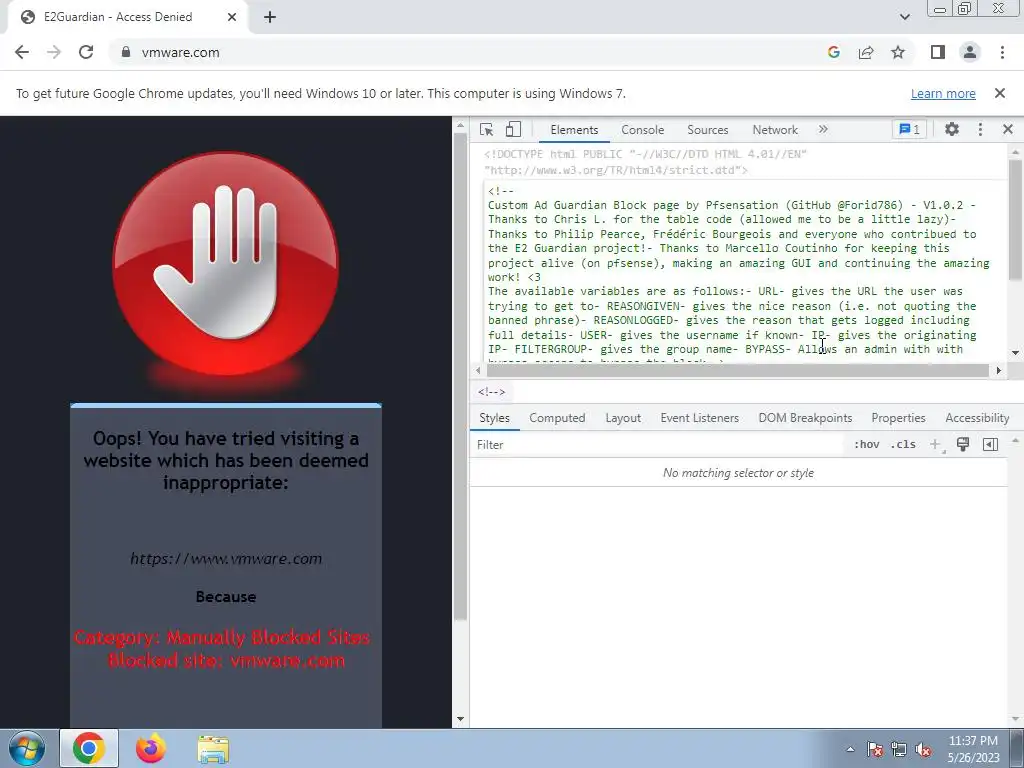Activate DevTools inspect element picker
This screenshot has width=1024, height=768.
487,129
